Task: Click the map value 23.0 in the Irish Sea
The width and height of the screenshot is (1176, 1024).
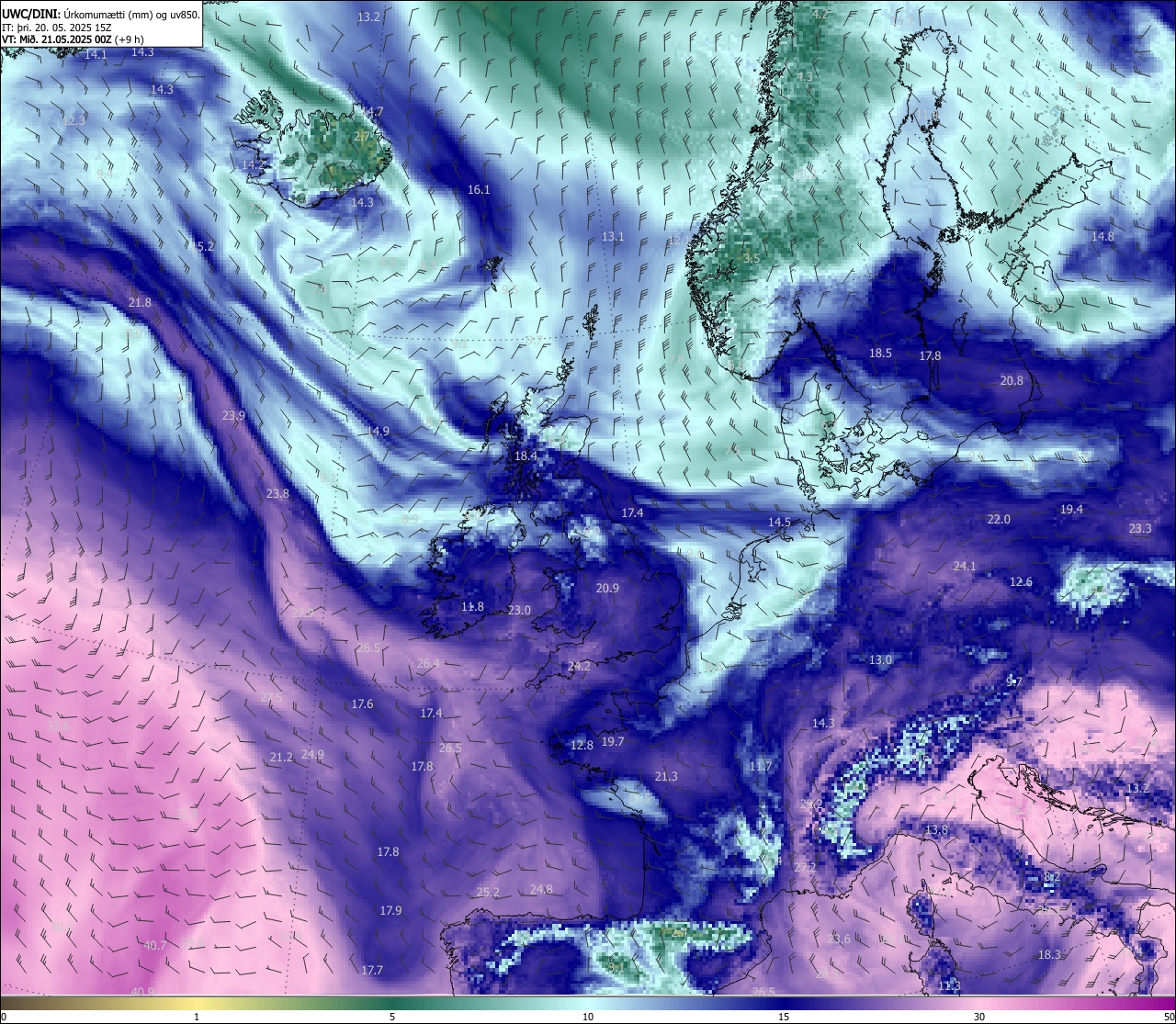Action: click(x=519, y=611)
